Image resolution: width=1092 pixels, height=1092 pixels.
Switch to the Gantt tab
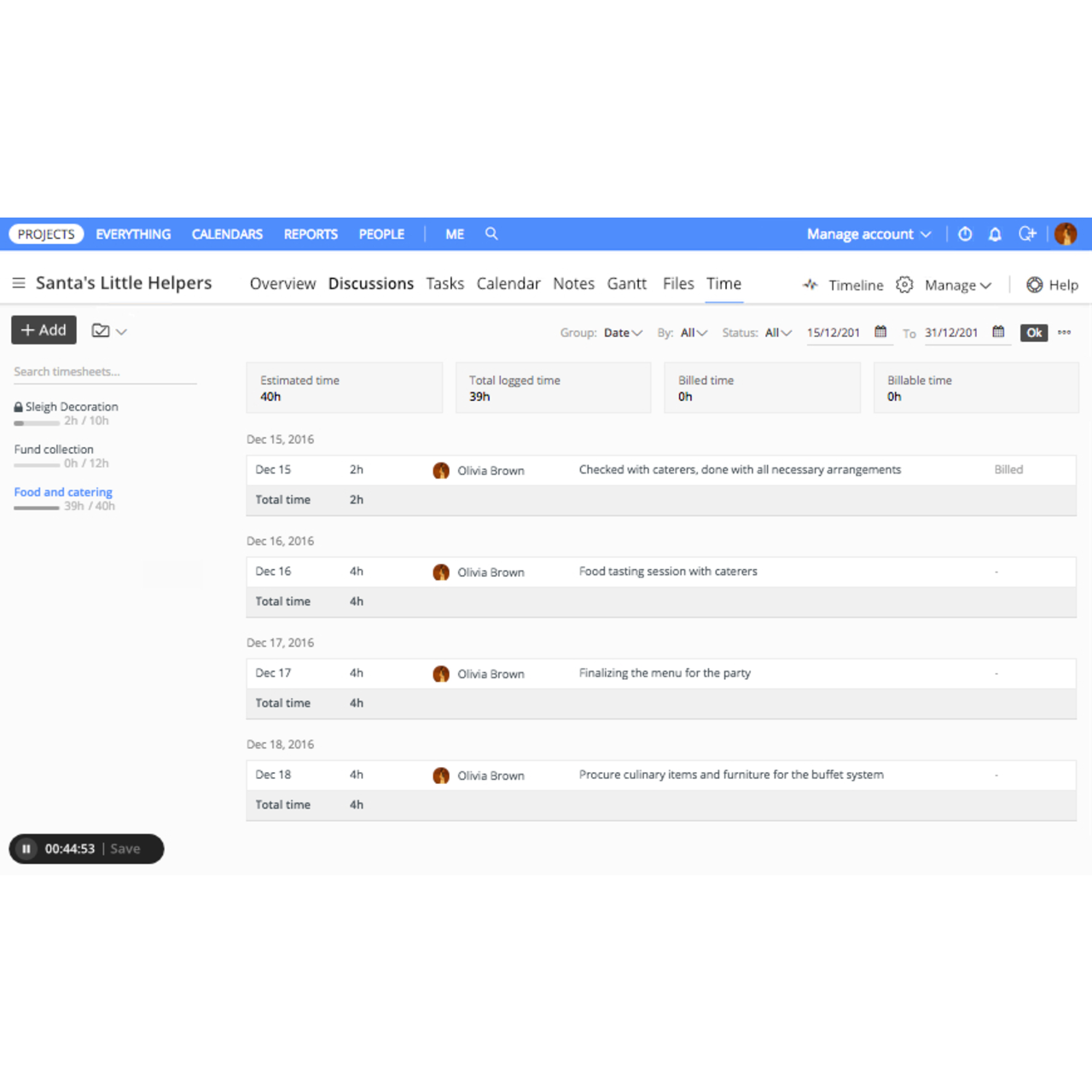tap(627, 283)
